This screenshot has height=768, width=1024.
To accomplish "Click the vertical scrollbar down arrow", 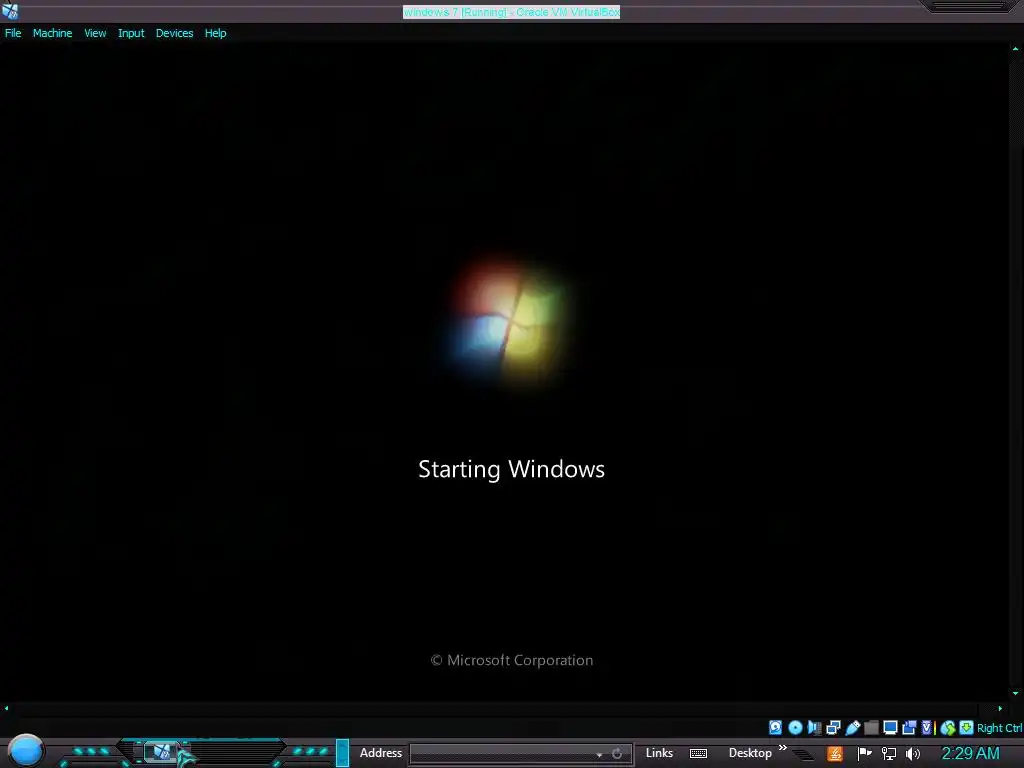I will pos(1016,693).
